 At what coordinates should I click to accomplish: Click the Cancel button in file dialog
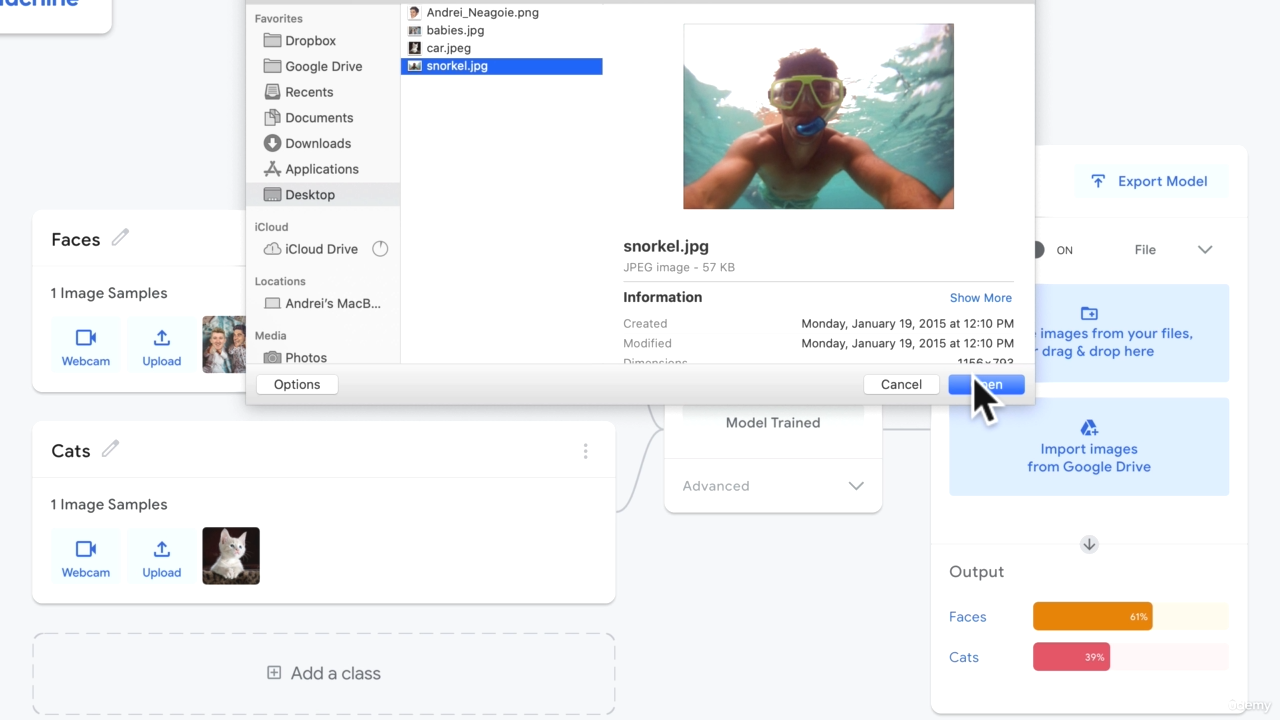coord(901,384)
